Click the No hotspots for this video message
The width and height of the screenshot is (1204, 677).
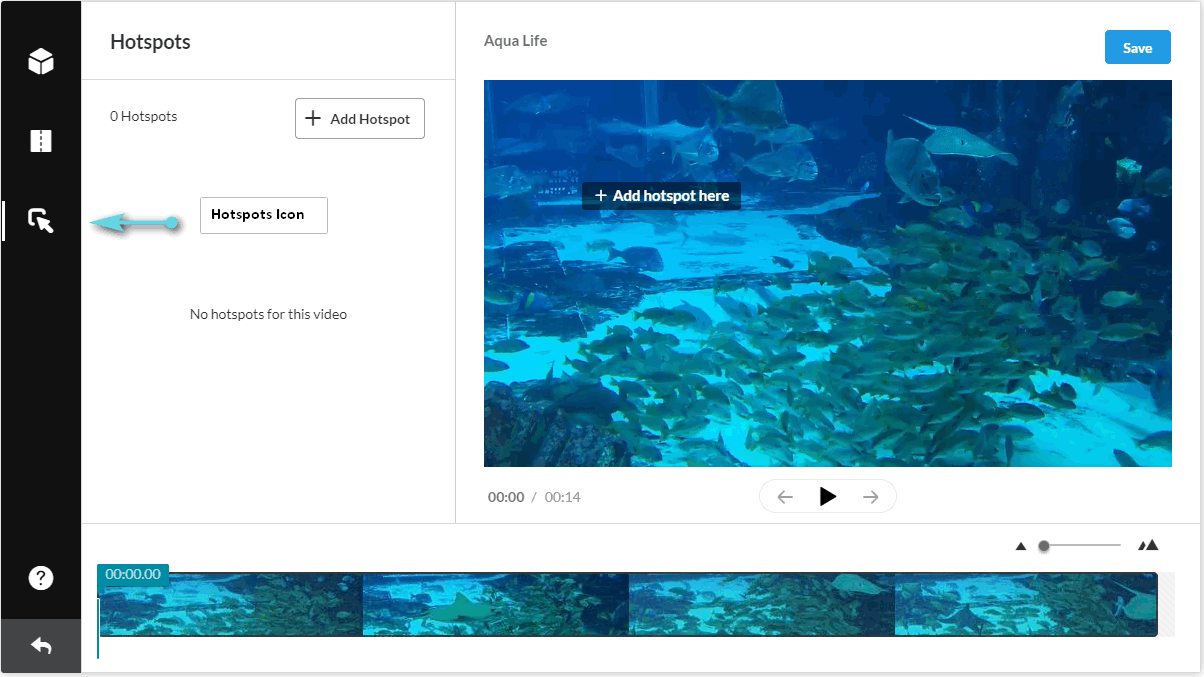pos(268,314)
